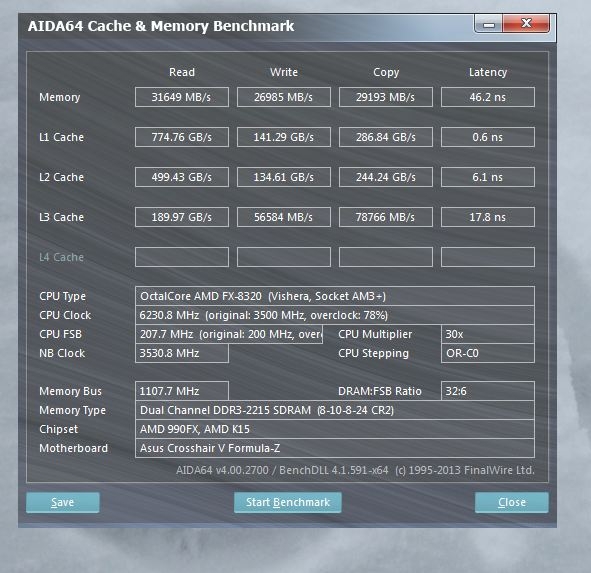Click L2 Cache Latency 6.1 ns
Image resolution: width=591 pixels, height=573 pixels.
[x=488, y=177]
